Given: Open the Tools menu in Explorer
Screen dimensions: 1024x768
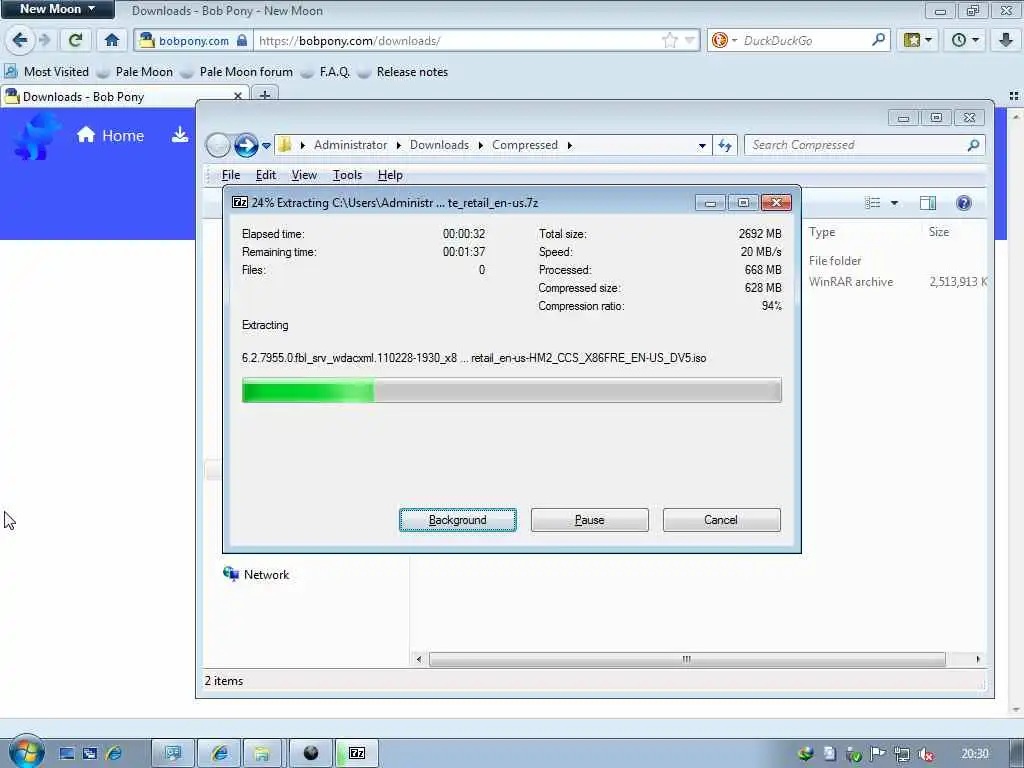Looking at the screenshot, I should 347,175.
